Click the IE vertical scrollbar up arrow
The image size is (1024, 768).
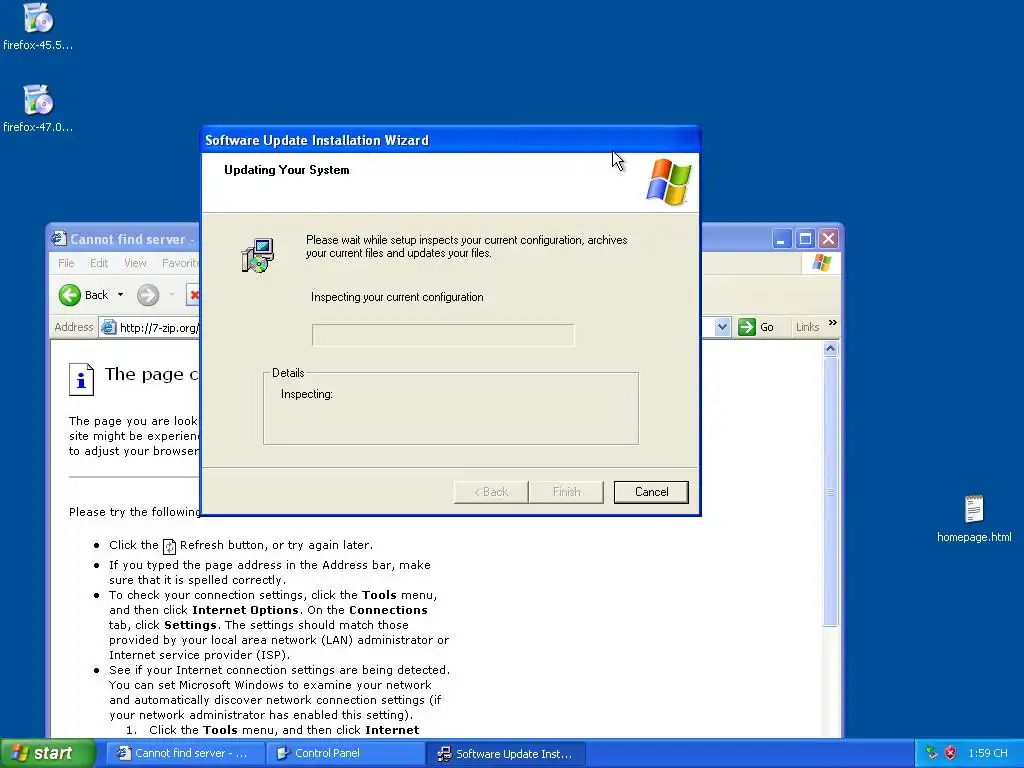(x=830, y=349)
